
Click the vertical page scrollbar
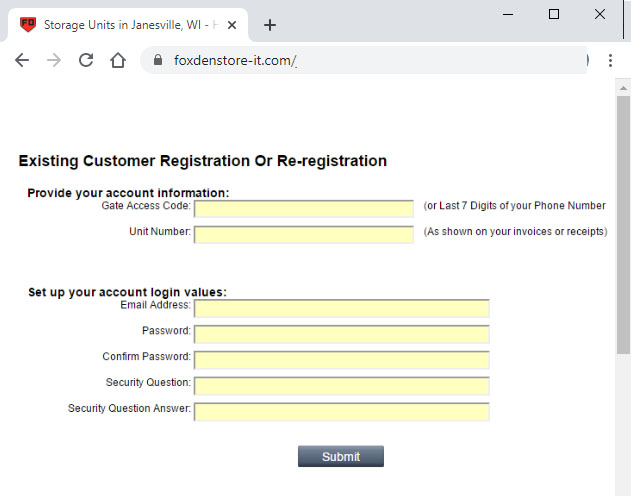(623, 220)
